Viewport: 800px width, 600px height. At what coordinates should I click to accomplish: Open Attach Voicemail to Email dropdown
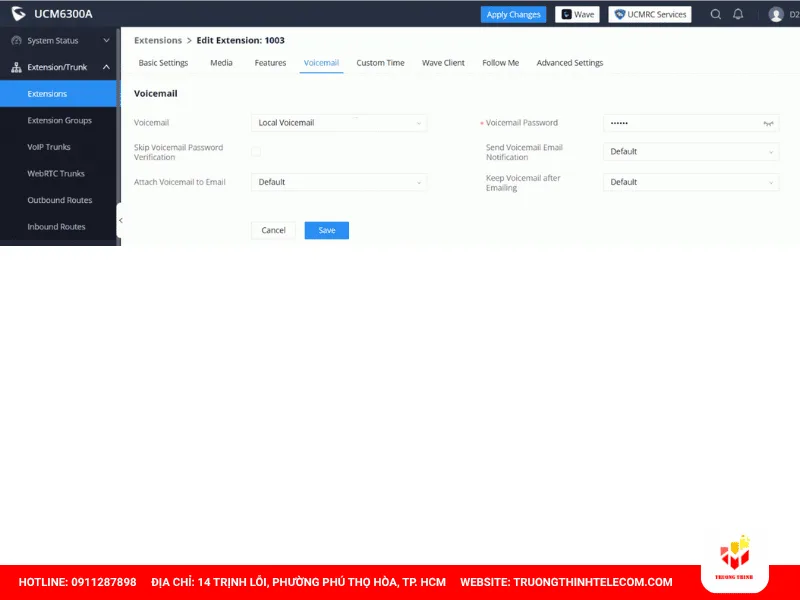coord(339,182)
